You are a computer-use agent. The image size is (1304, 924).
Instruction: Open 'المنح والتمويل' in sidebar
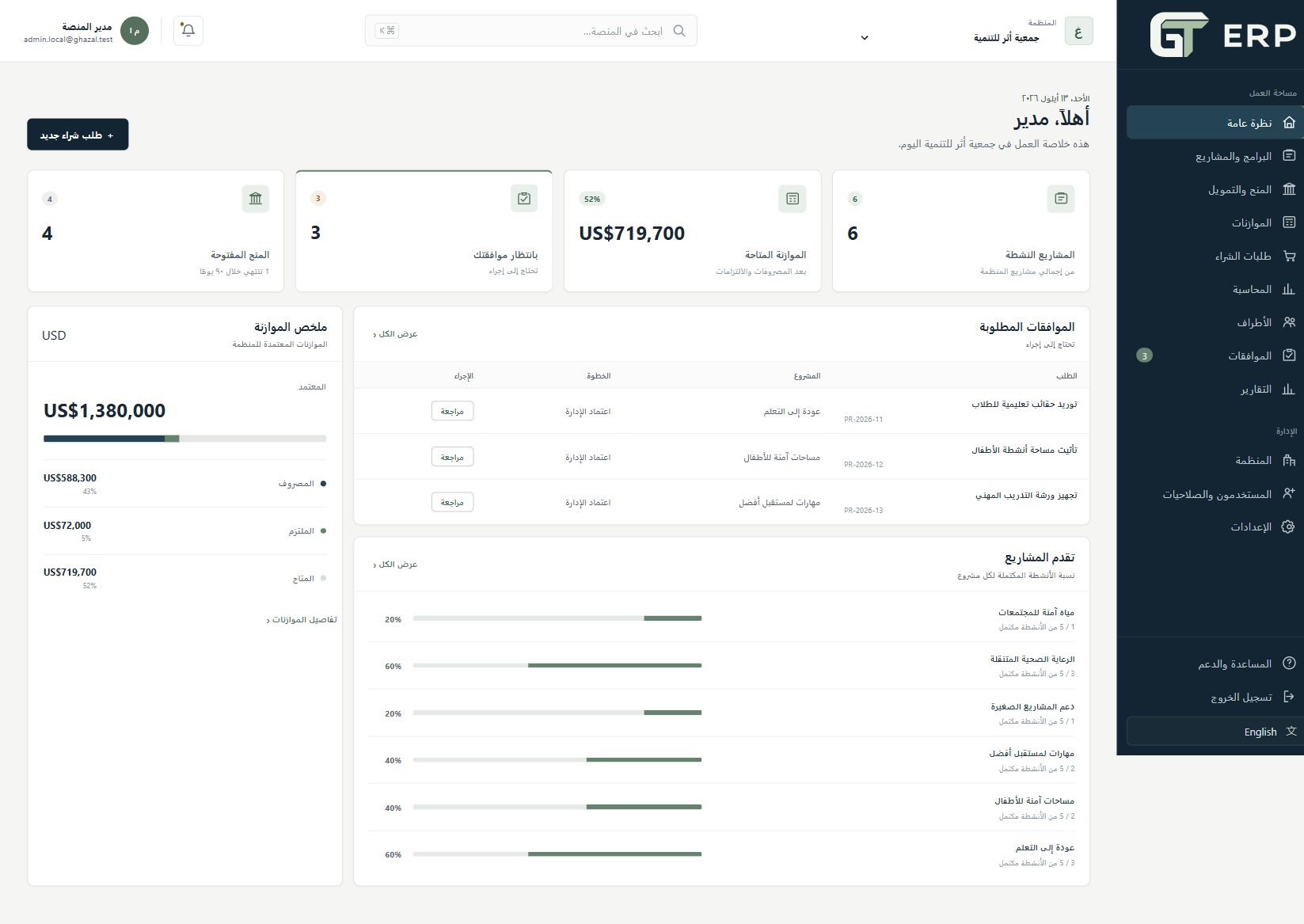tap(1215, 189)
